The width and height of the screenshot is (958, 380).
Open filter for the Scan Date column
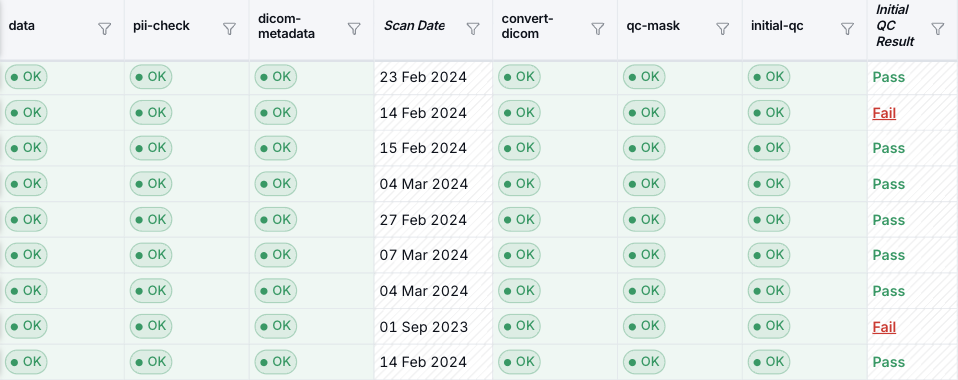click(x=473, y=29)
